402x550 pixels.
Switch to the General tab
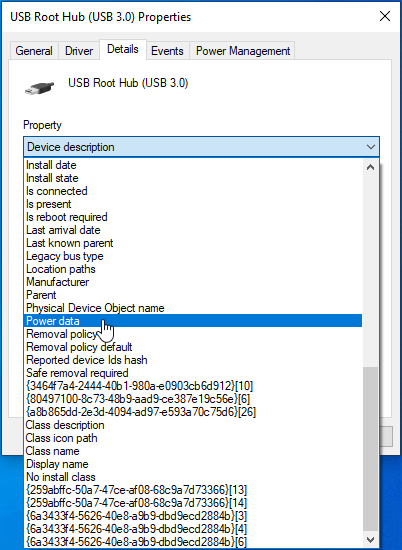pos(34,51)
